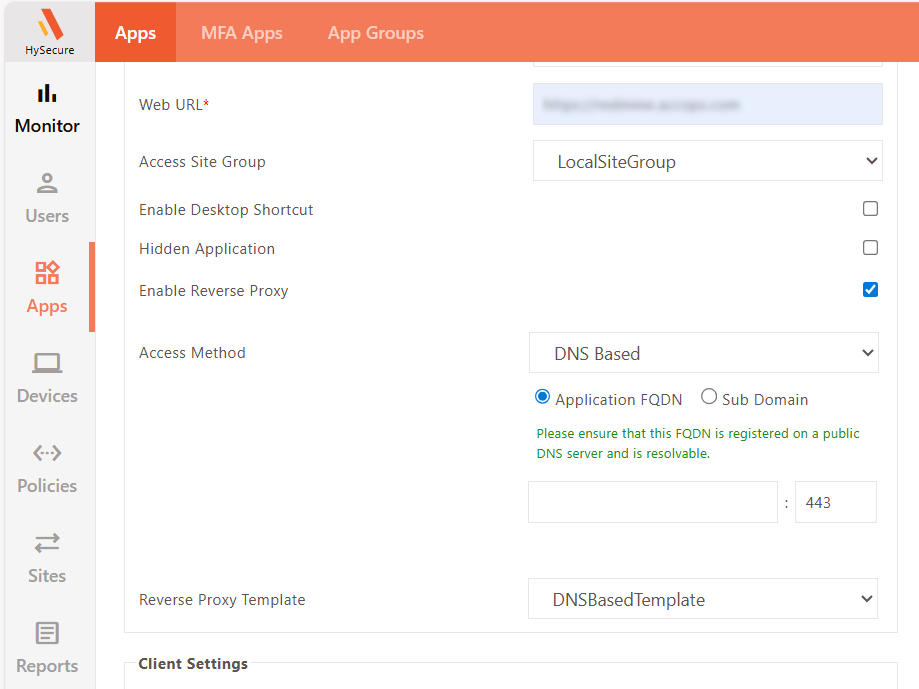
Task: Select the Apps grid icon in sidebar
Action: (x=47, y=273)
